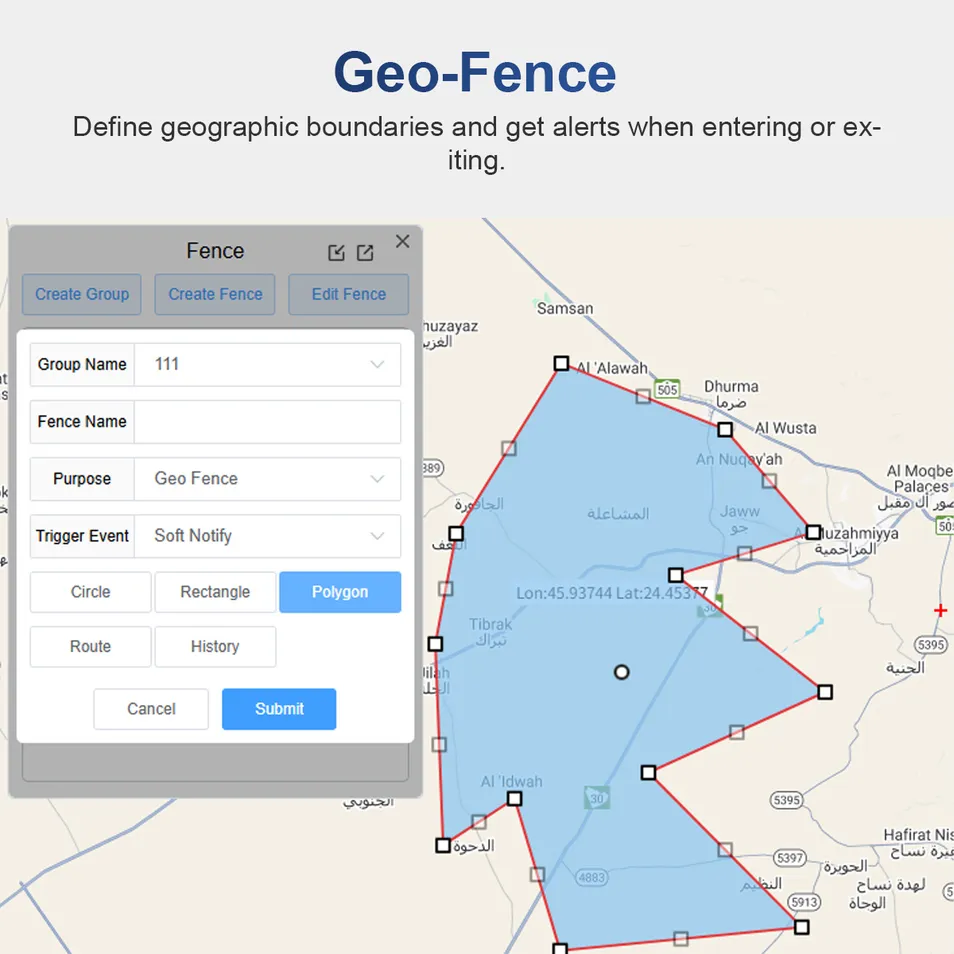Select the blue-shaded Polygon shape option

click(340, 592)
